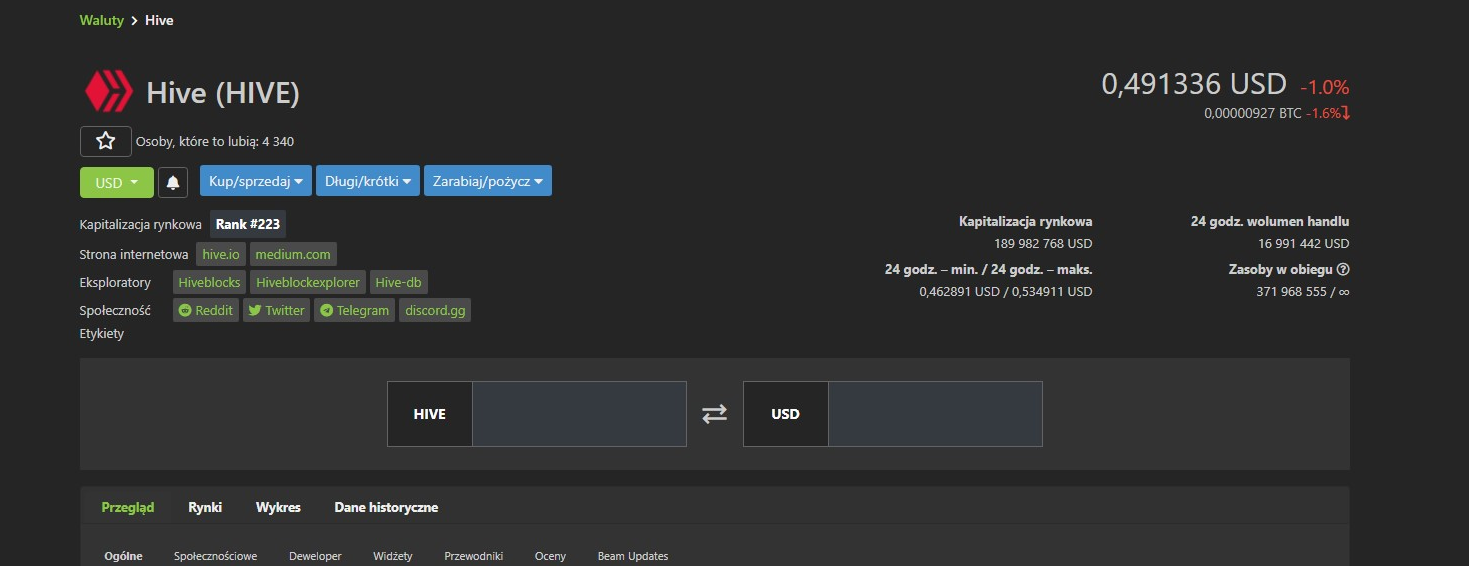Open the Widżety sub-tab

[393, 556]
